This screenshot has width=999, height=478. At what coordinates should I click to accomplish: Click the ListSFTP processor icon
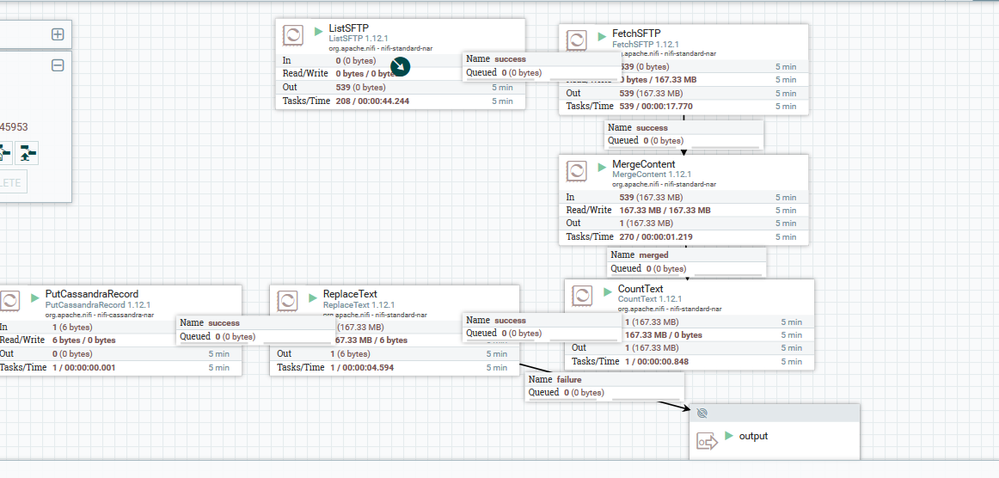pos(293,36)
